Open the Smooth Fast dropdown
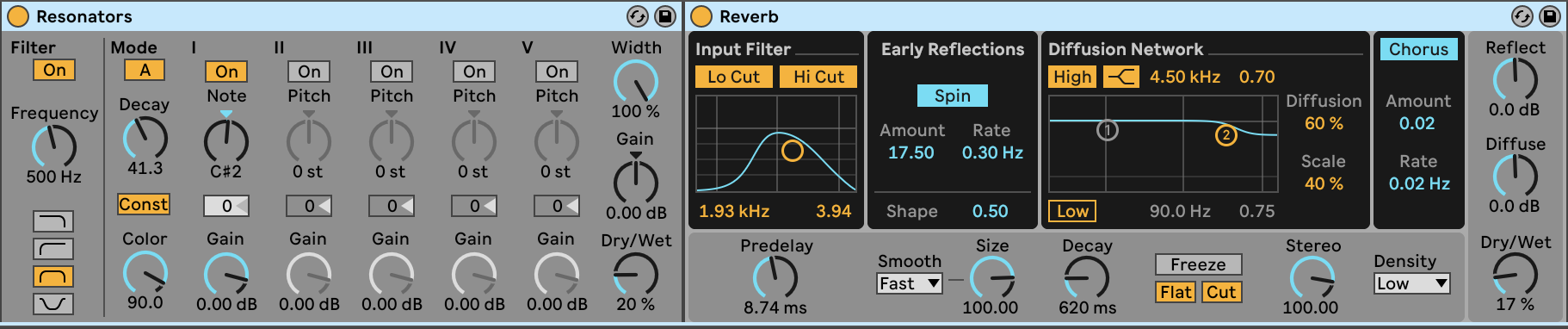The width and height of the screenshot is (1568, 329). point(910,283)
